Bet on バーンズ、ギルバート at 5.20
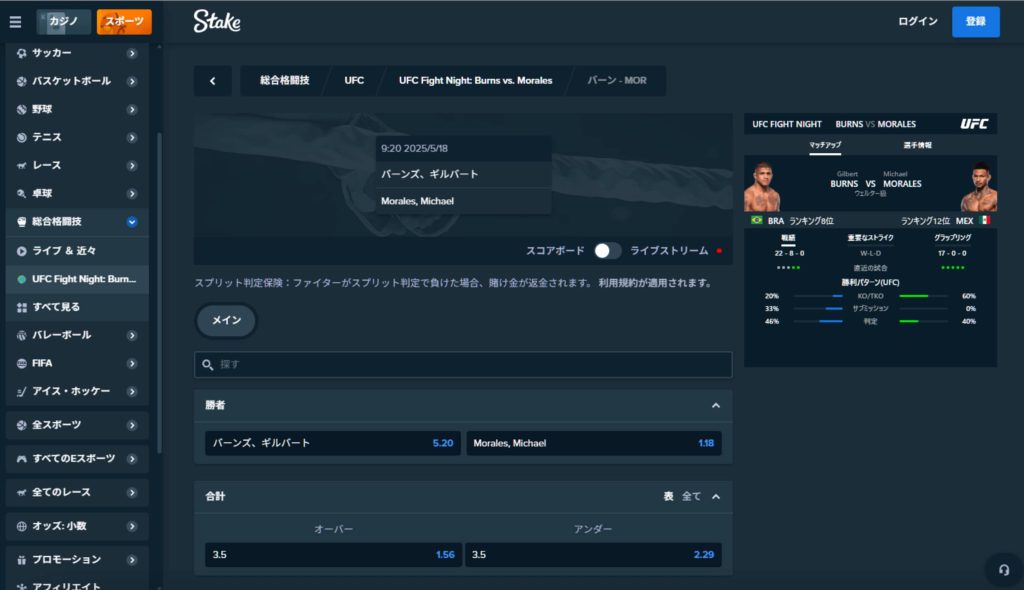The height and width of the screenshot is (590, 1024). click(x=333, y=443)
